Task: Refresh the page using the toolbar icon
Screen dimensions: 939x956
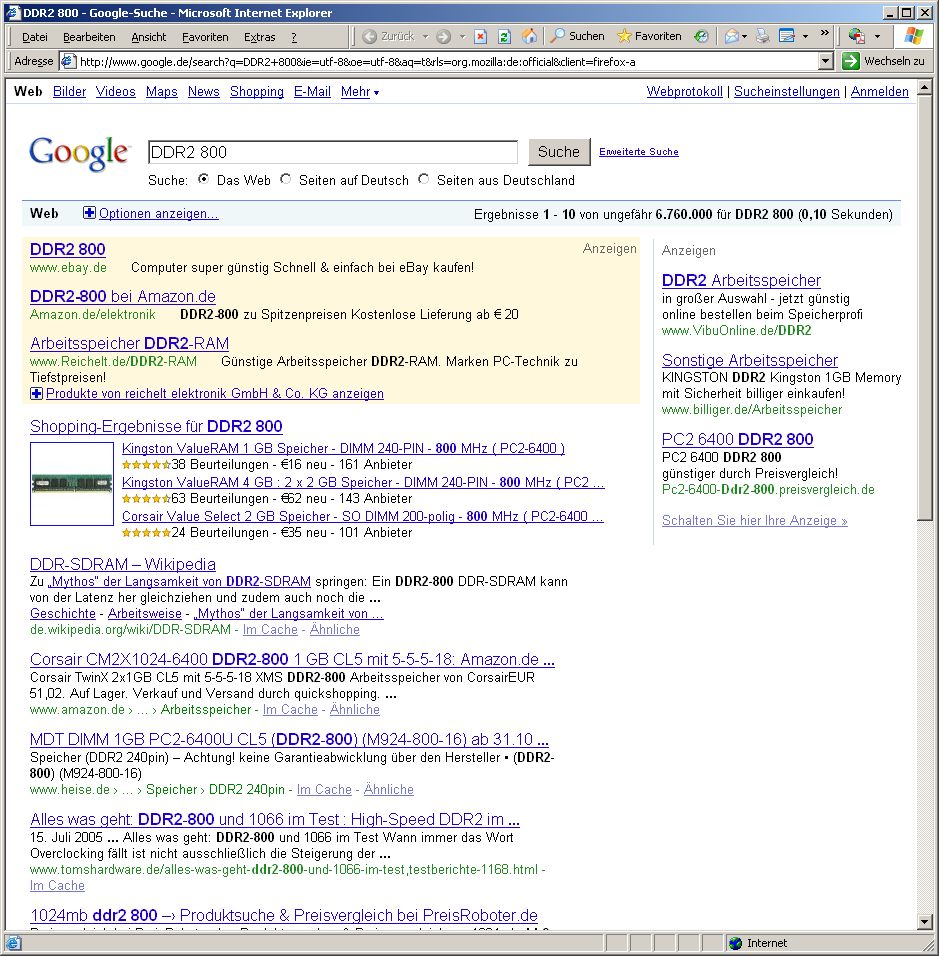Action: click(505, 37)
